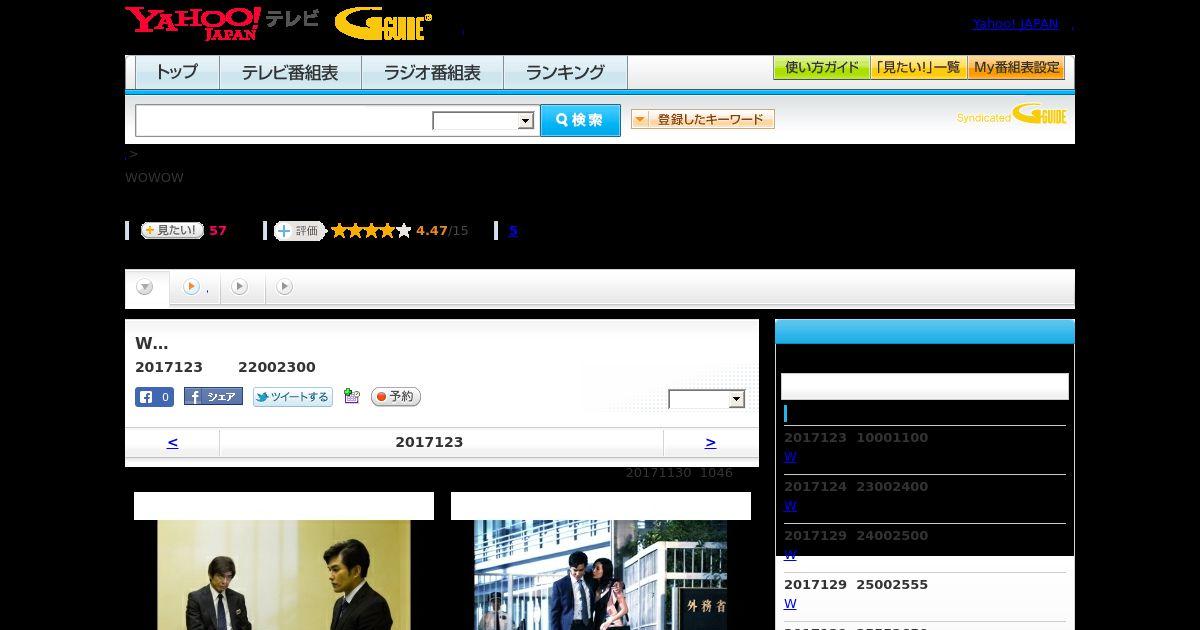Share on Facebook via シェア button
The width and height of the screenshot is (1200, 630).
tap(213, 397)
